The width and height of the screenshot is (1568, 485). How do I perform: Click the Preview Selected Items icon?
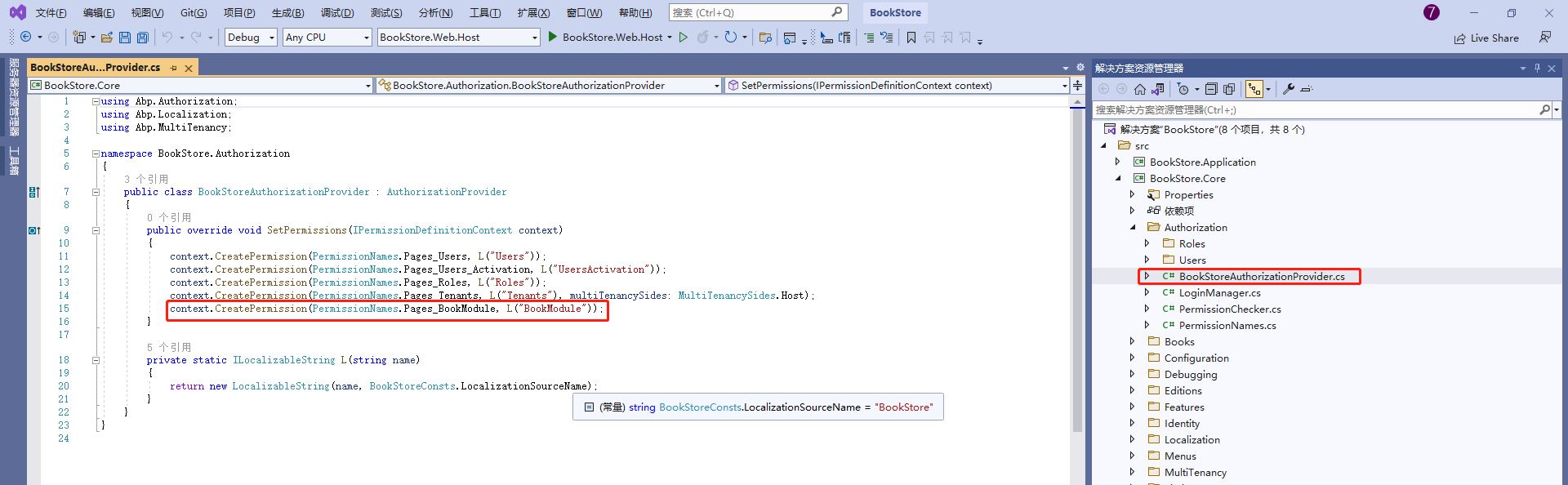(x=1306, y=89)
